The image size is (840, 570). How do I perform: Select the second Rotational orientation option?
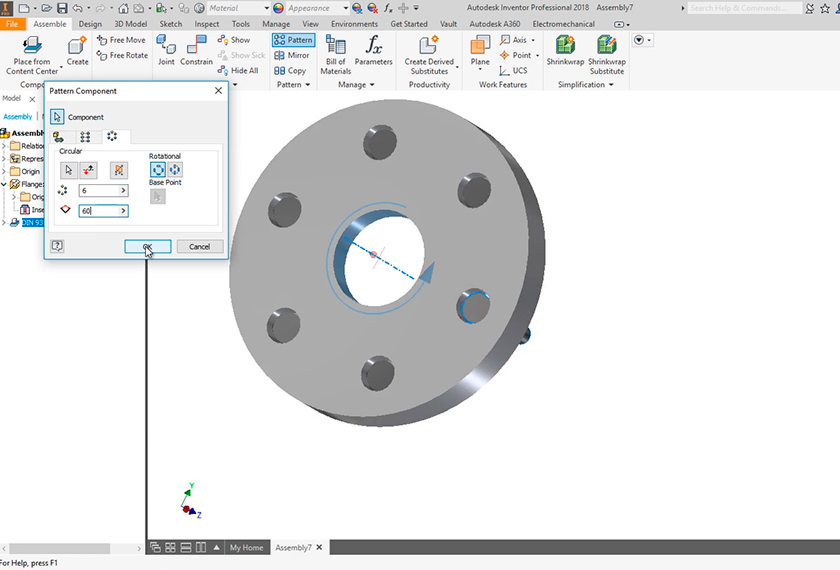tap(175, 170)
